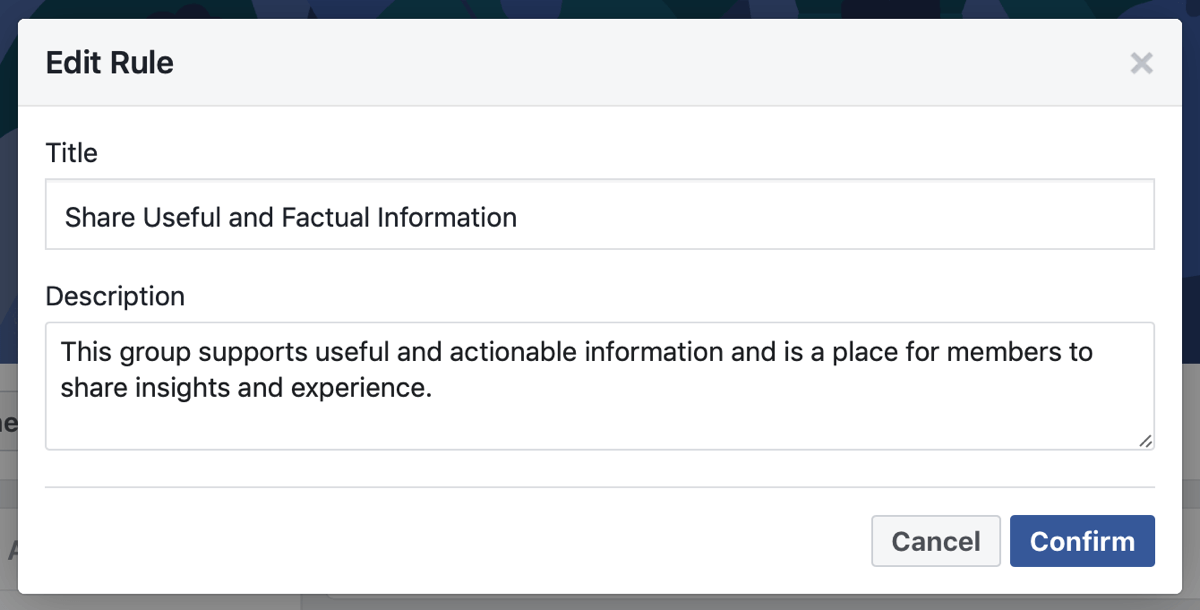This screenshot has height=610, width=1200.
Task: Click into the Description text area
Action: [600, 386]
